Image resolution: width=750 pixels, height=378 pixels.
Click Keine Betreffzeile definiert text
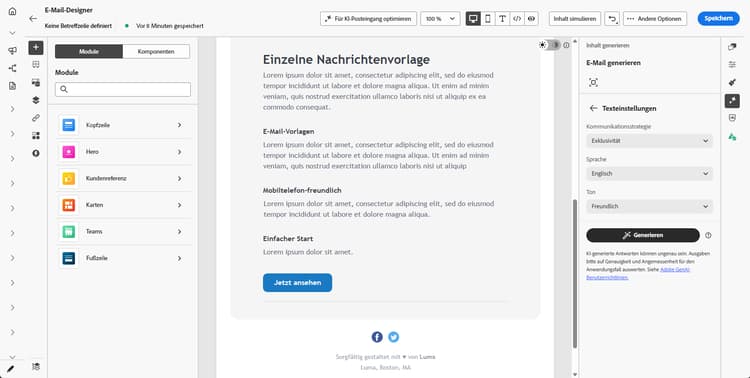[x=78, y=26]
